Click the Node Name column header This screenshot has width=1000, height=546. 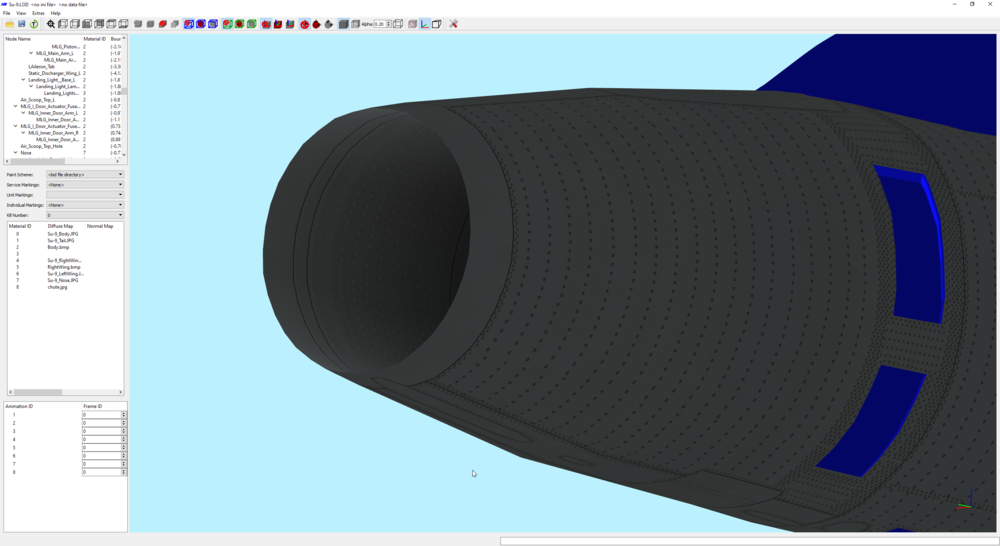point(18,39)
